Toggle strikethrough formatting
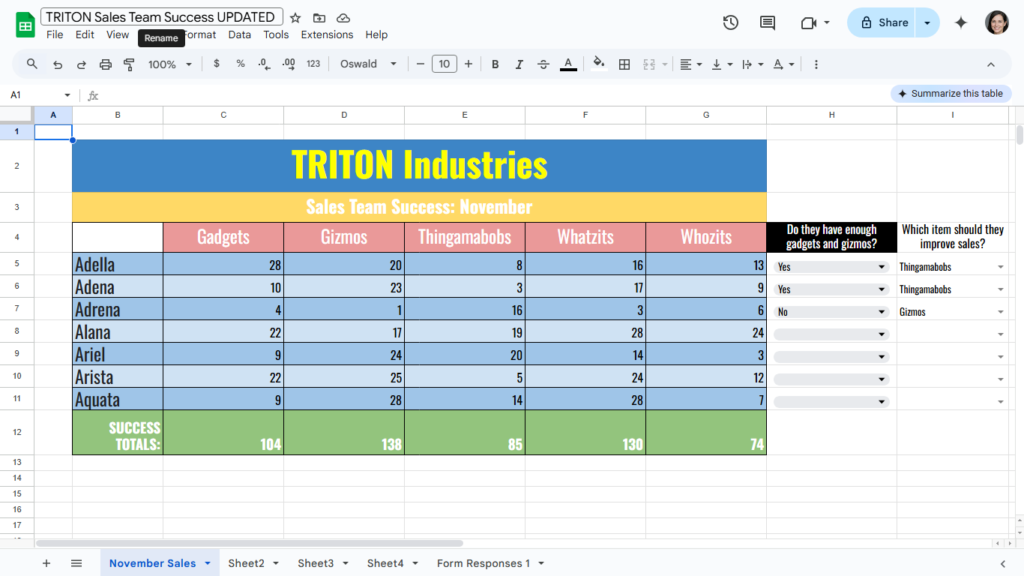The width and height of the screenshot is (1024, 576). coord(543,64)
